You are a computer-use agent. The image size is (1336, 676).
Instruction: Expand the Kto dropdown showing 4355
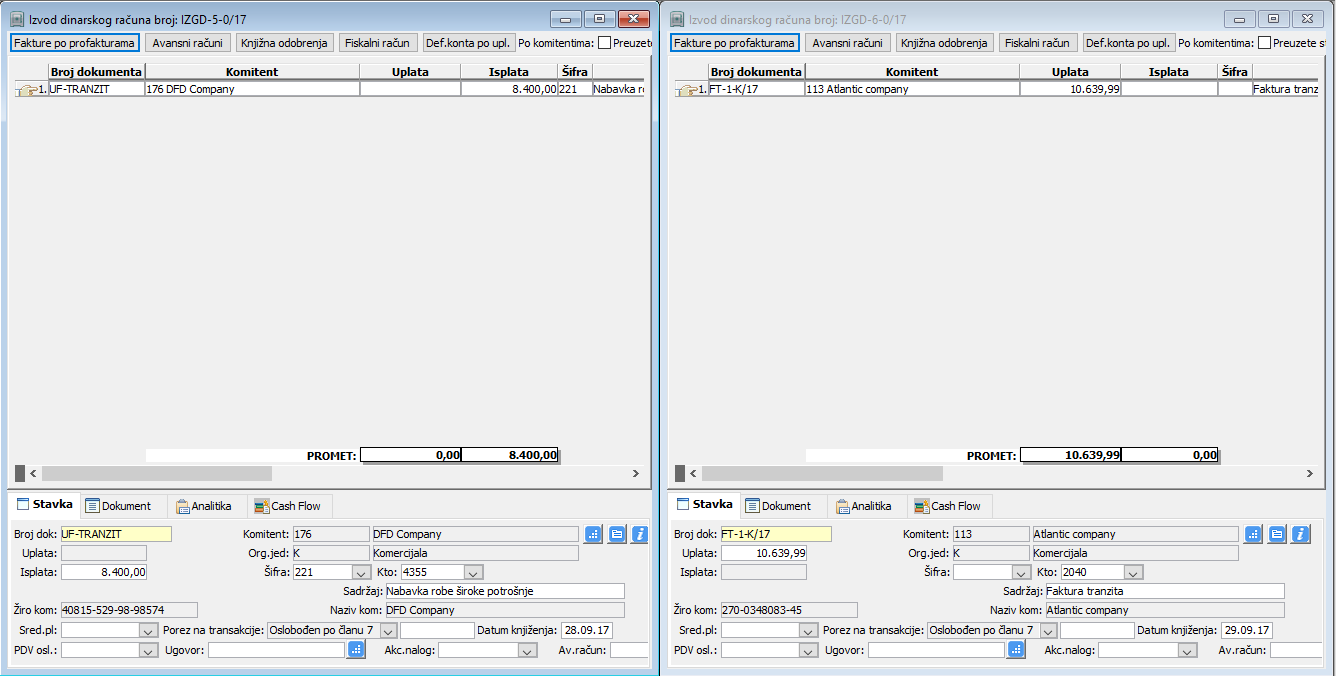point(473,573)
